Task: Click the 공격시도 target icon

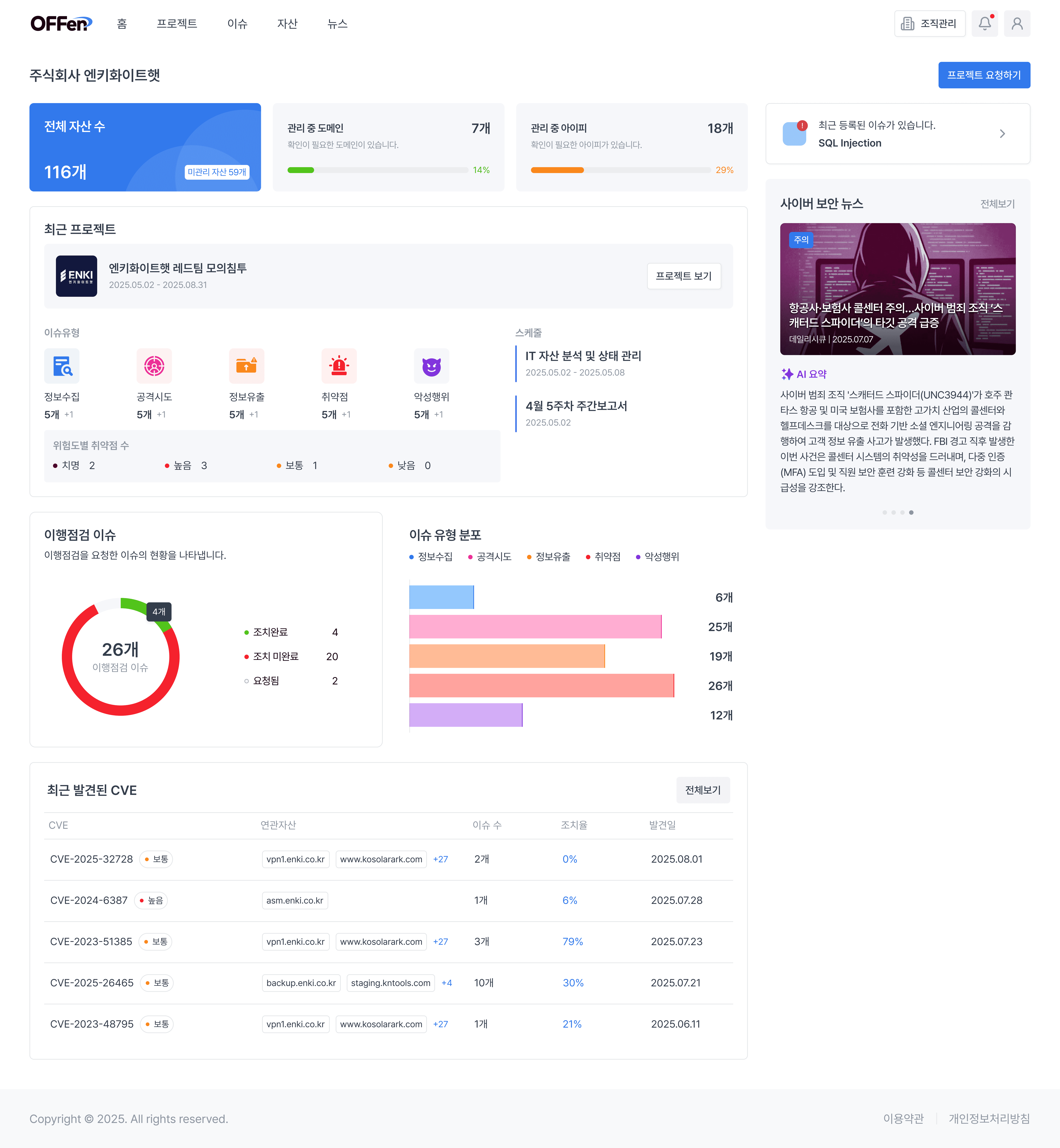Action: click(154, 366)
